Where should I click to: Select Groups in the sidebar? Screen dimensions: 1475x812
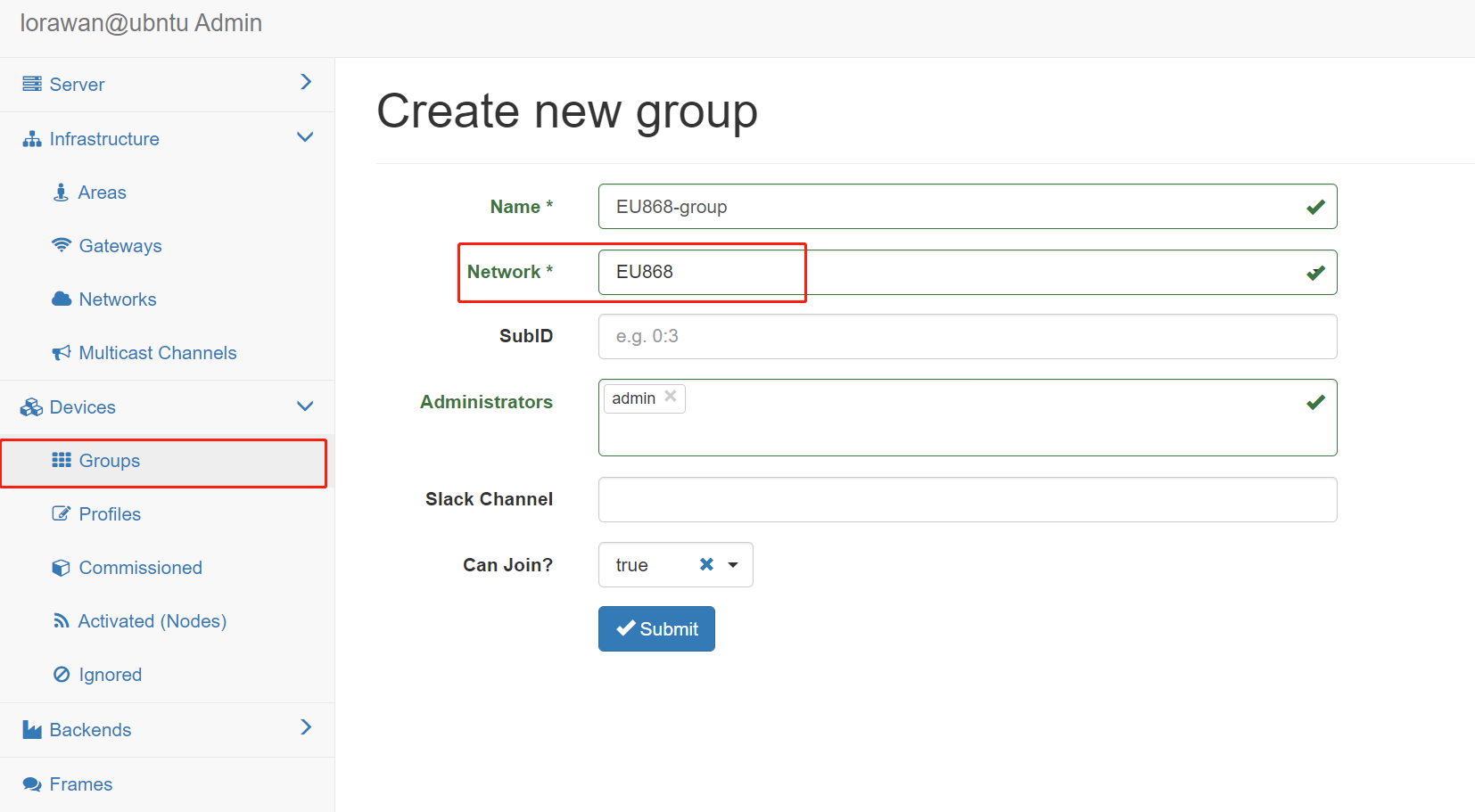168,461
